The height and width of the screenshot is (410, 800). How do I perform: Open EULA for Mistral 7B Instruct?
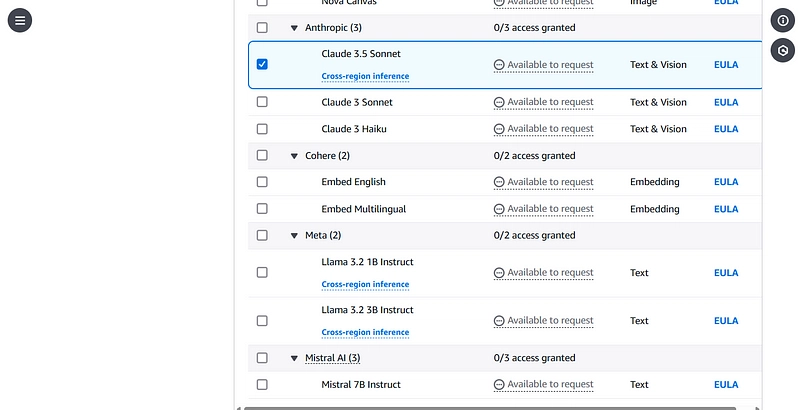[x=726, y=385]
